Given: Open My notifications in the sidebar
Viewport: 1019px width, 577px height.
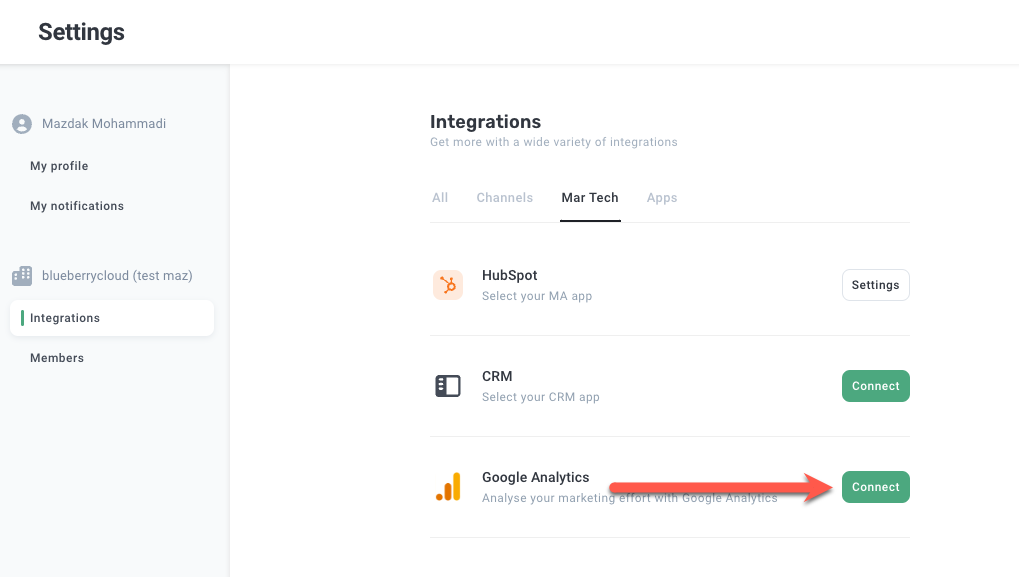Looking at the screenshot, I should [x=77, y=206].
